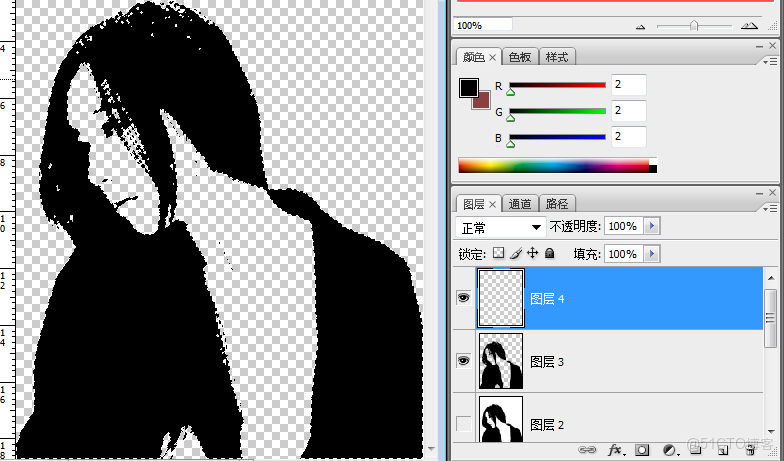The image size is (784, 461).
Task: Switch to the 色板 tab
Action: tap(520, 57)
